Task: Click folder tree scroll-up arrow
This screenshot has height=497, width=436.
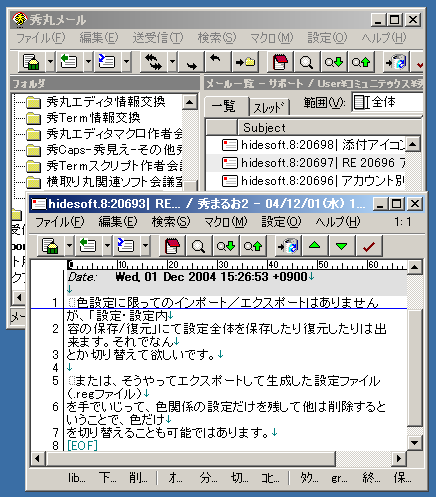Action: point(190,102)
